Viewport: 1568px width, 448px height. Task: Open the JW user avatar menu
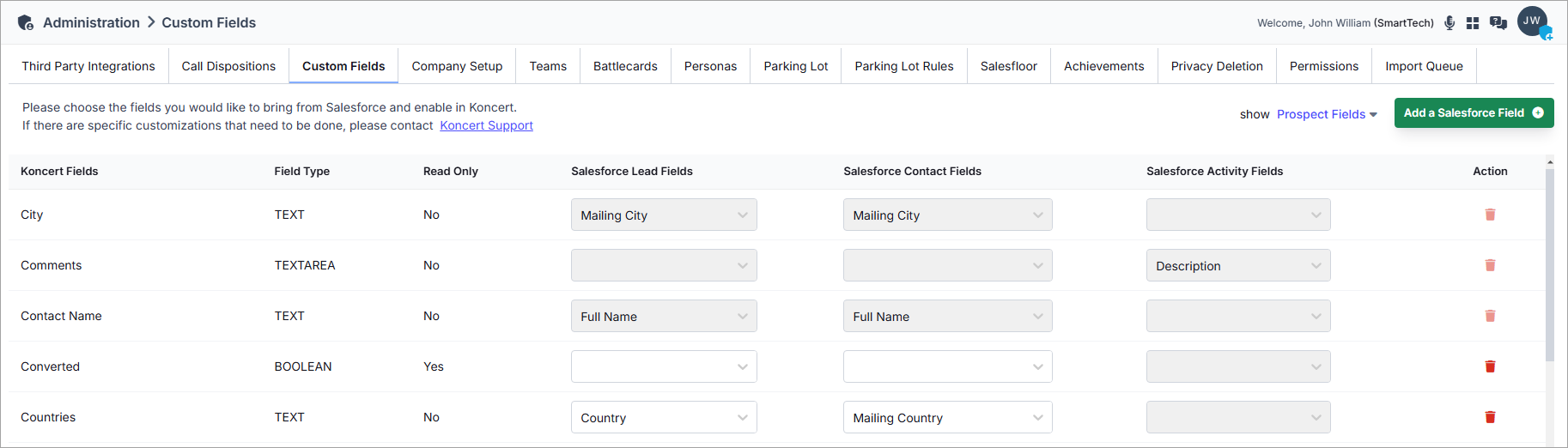tap(1533, 21)
